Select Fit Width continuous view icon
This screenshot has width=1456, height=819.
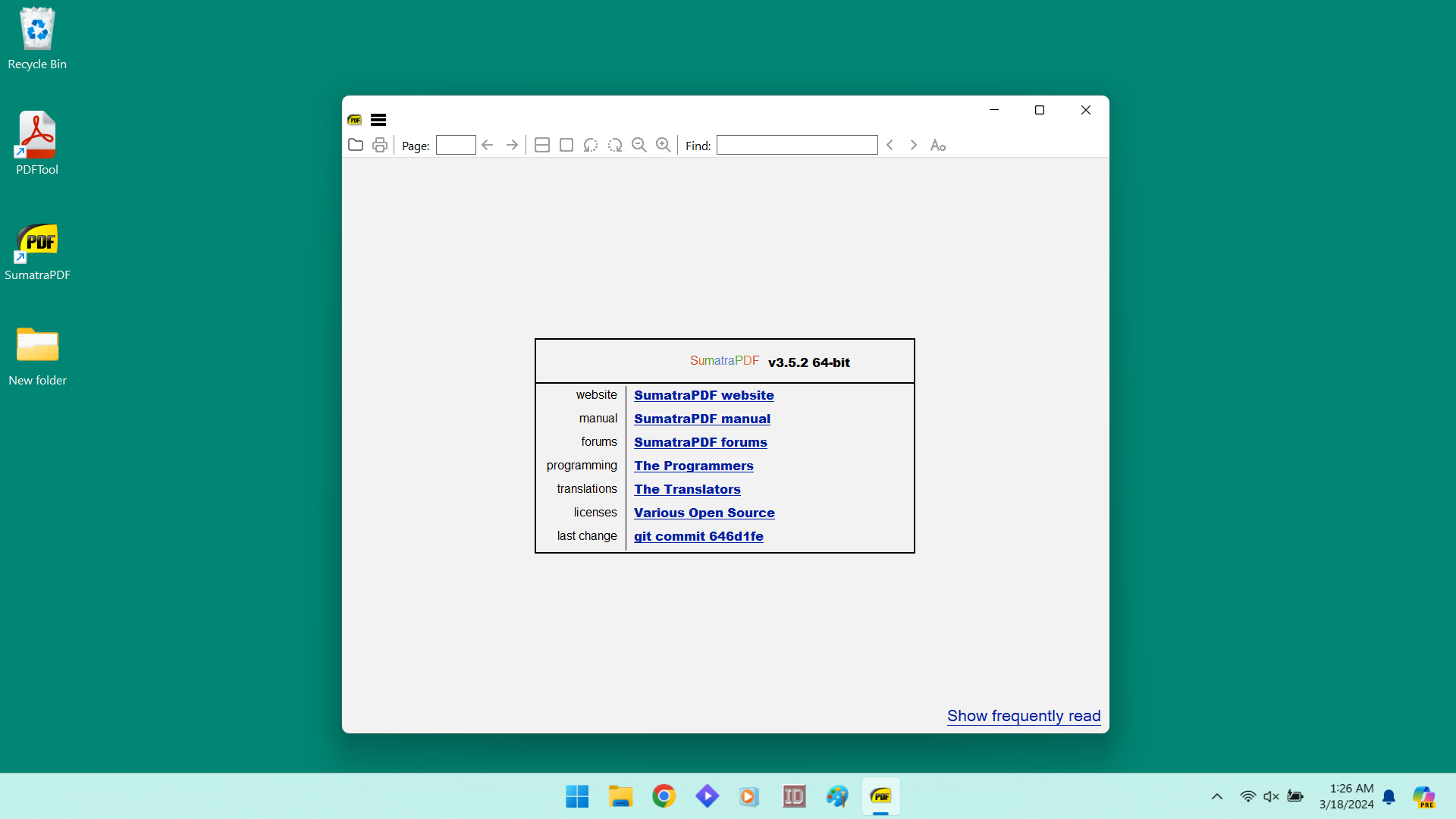[542, 145]
